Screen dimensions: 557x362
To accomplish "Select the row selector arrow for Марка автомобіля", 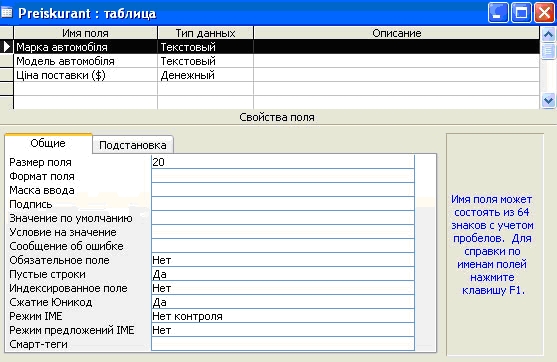I will coord(6,47).
